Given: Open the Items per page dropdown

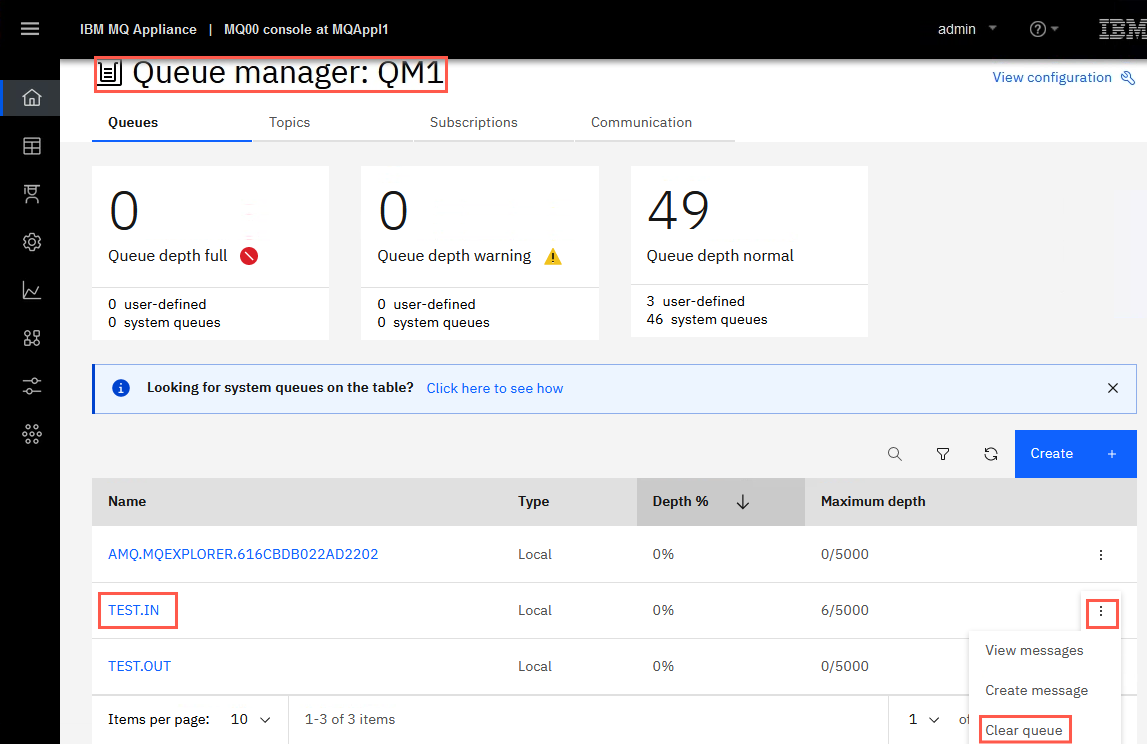Looking at the screenshot, I should (250, 719).
